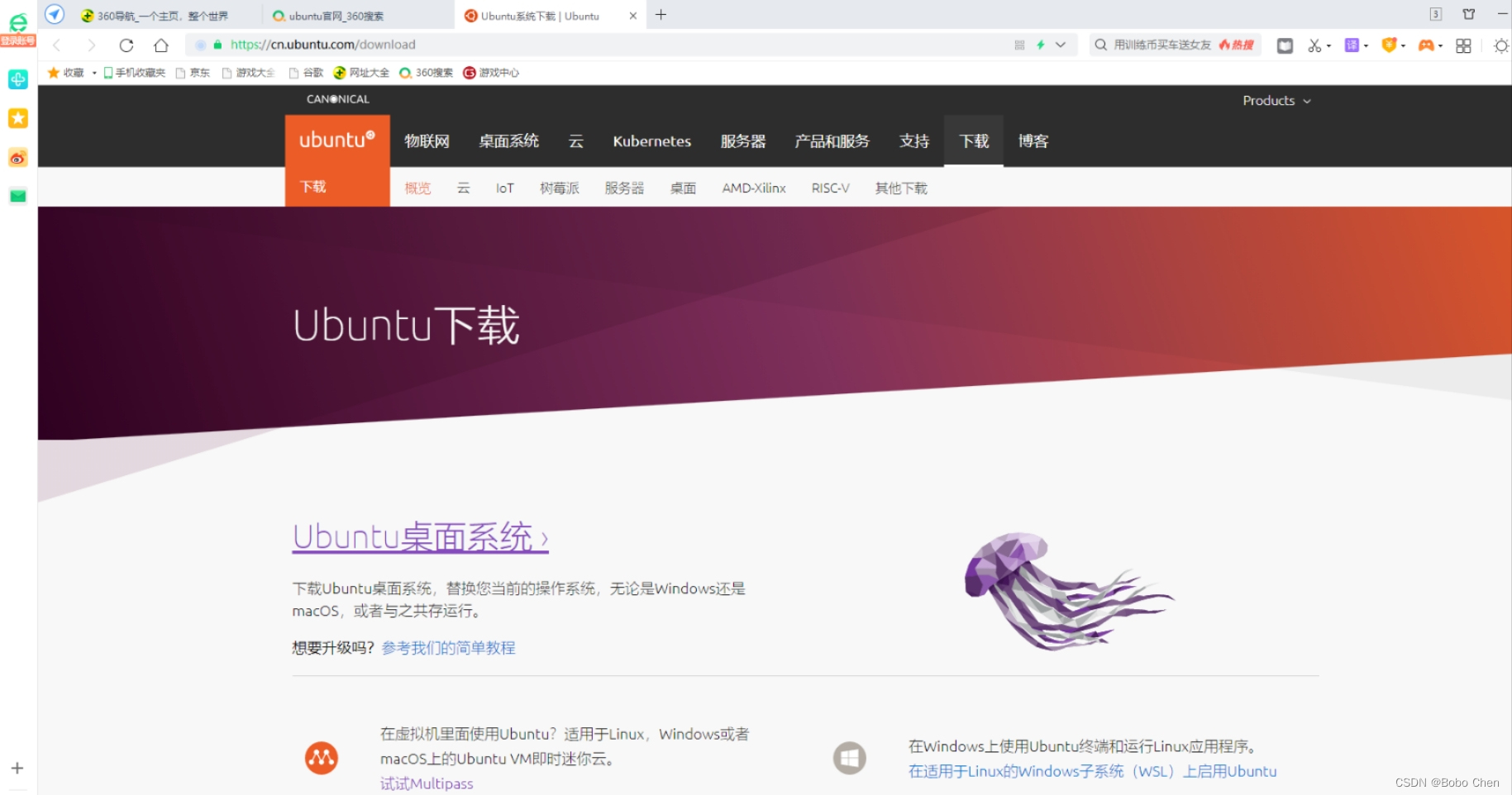The image size is (1512, 795).
Task: Expand the game controller dropdown arrow
Action: tap(1440, 46)
